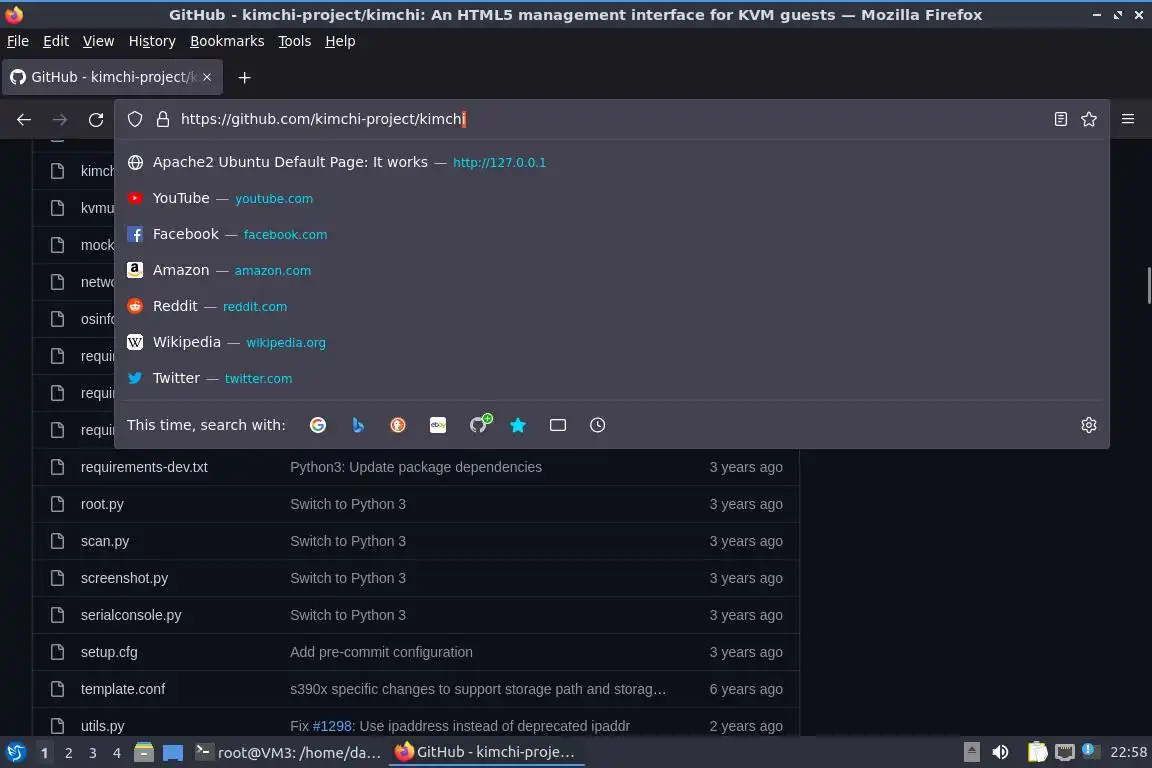Search history with the clock icon

pos(597,425)
